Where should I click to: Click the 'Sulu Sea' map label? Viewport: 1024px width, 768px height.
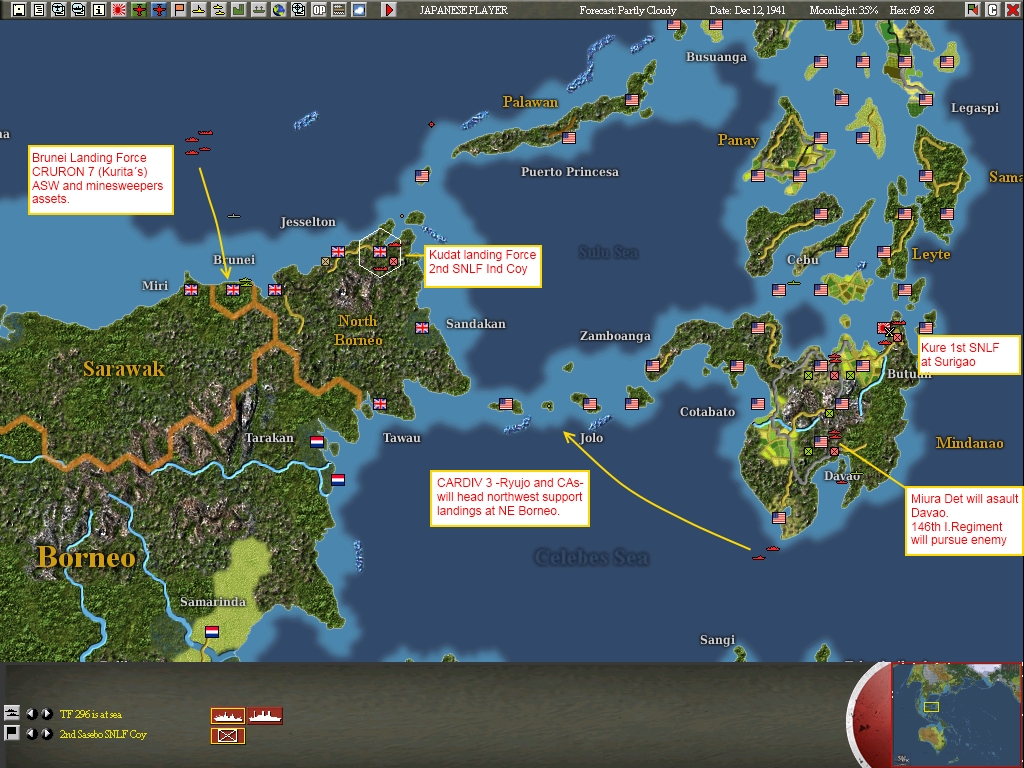[x=608, y=252]
